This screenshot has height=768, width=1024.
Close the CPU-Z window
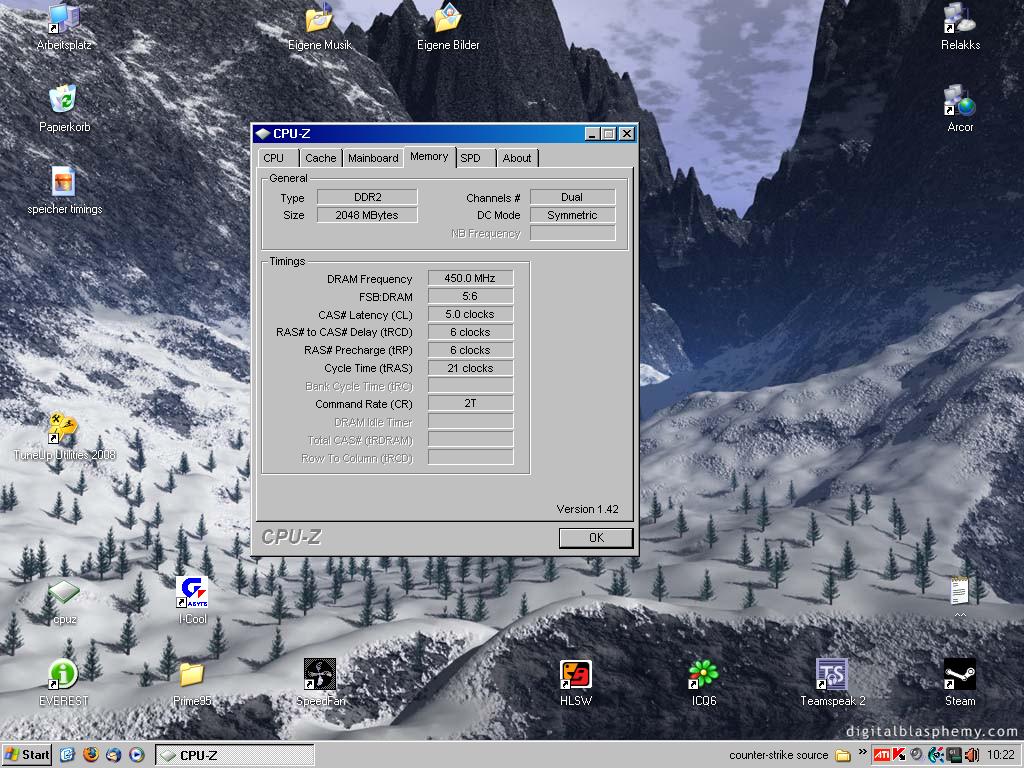626,133
